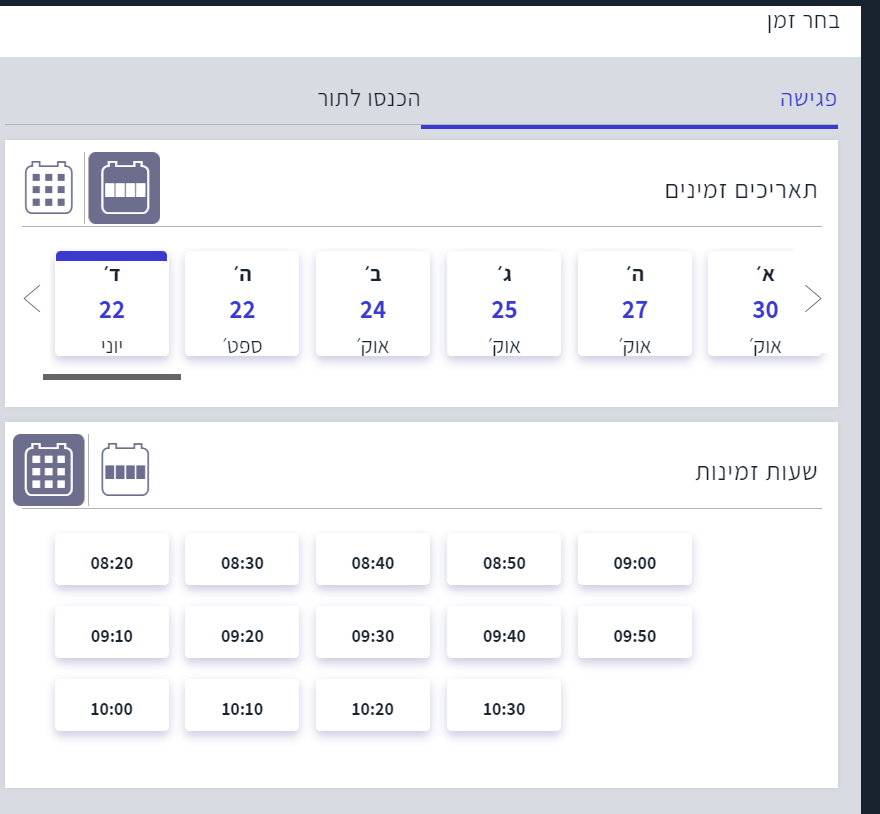Select the 08:20 time slot

point(112,562)
